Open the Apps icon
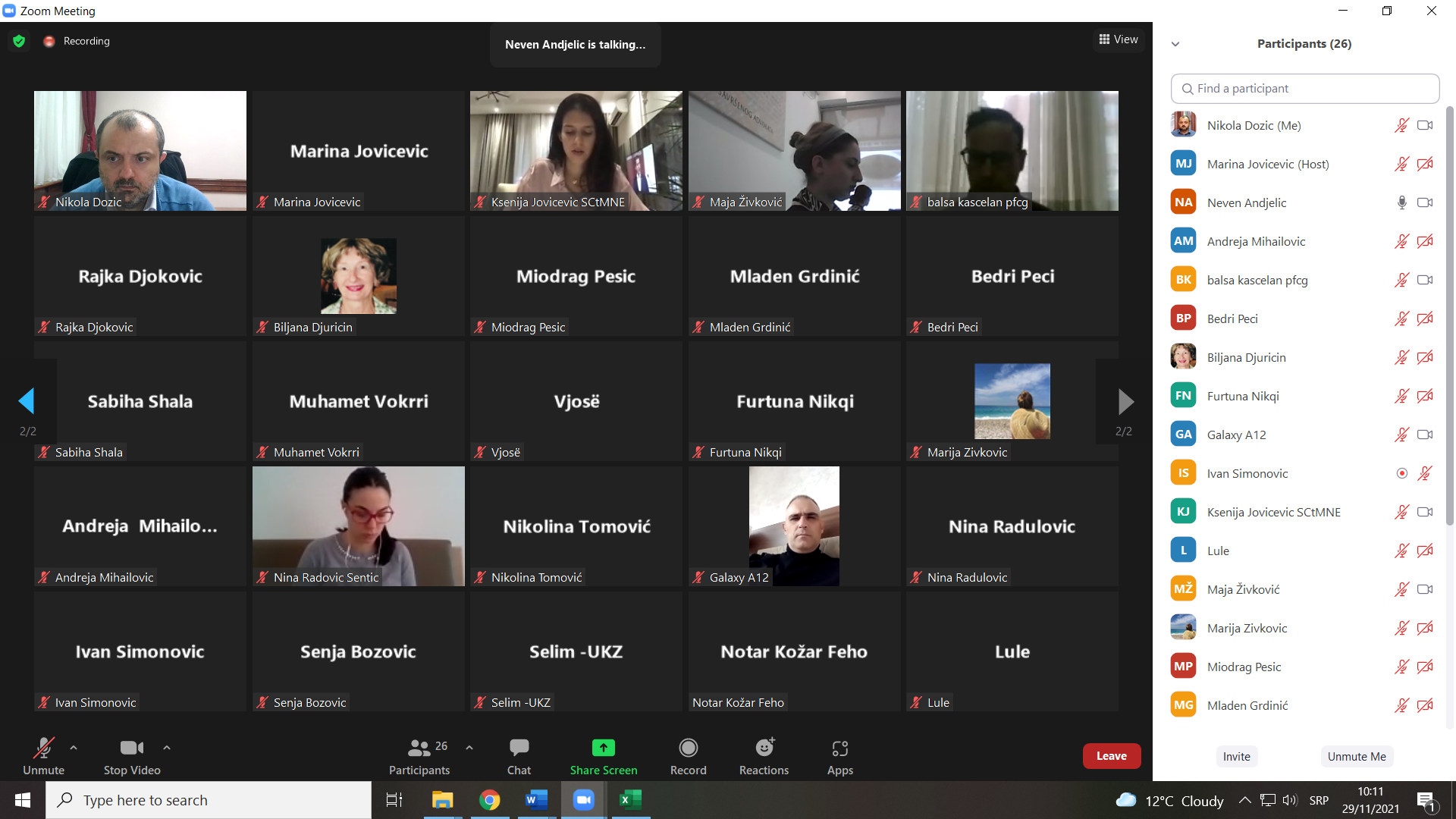 click(x=840, y=748)
